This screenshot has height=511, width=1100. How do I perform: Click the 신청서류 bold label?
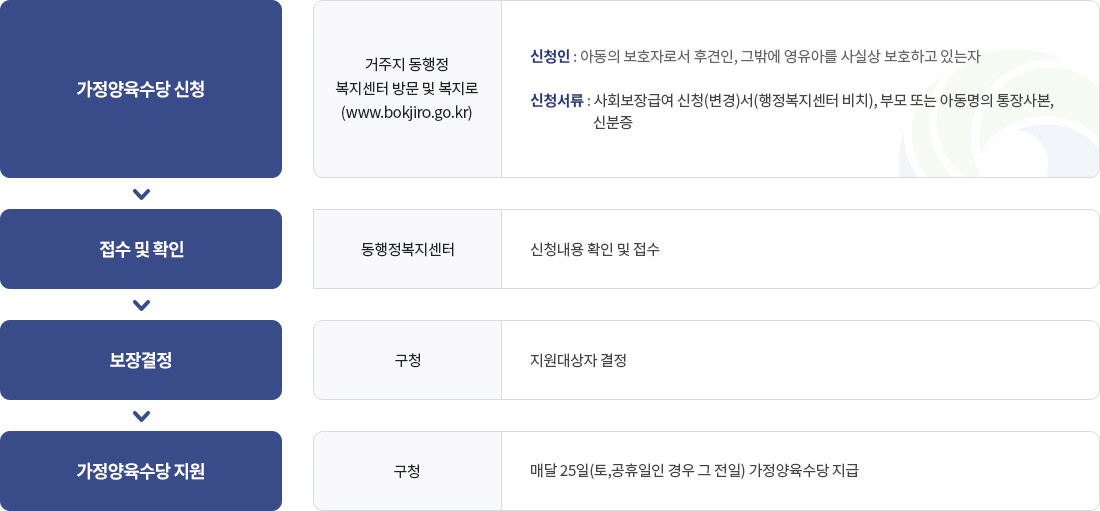click(x=557, y=100)
